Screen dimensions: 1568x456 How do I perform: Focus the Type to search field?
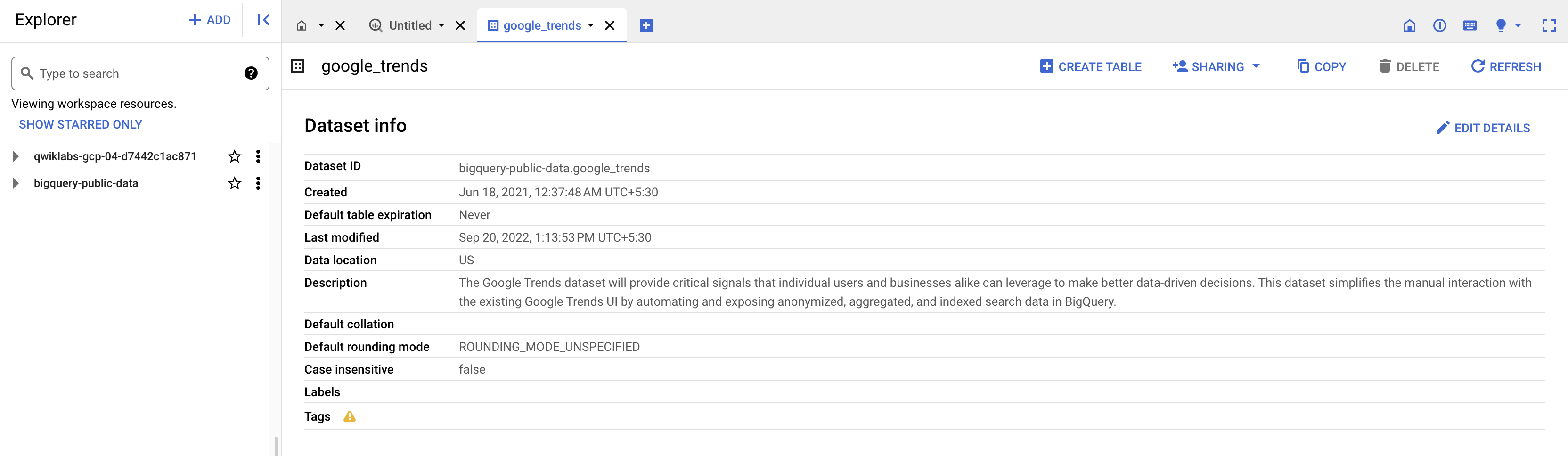click(140, 73)
